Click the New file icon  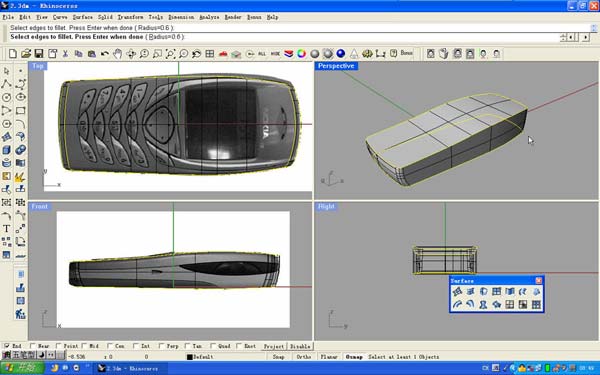[13, 54]
